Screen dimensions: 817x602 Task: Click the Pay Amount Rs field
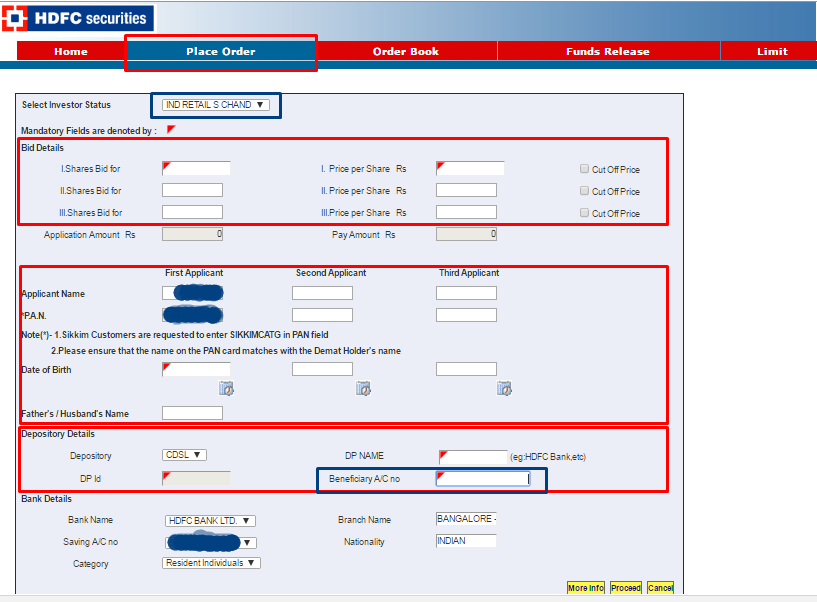pos(466,234)
